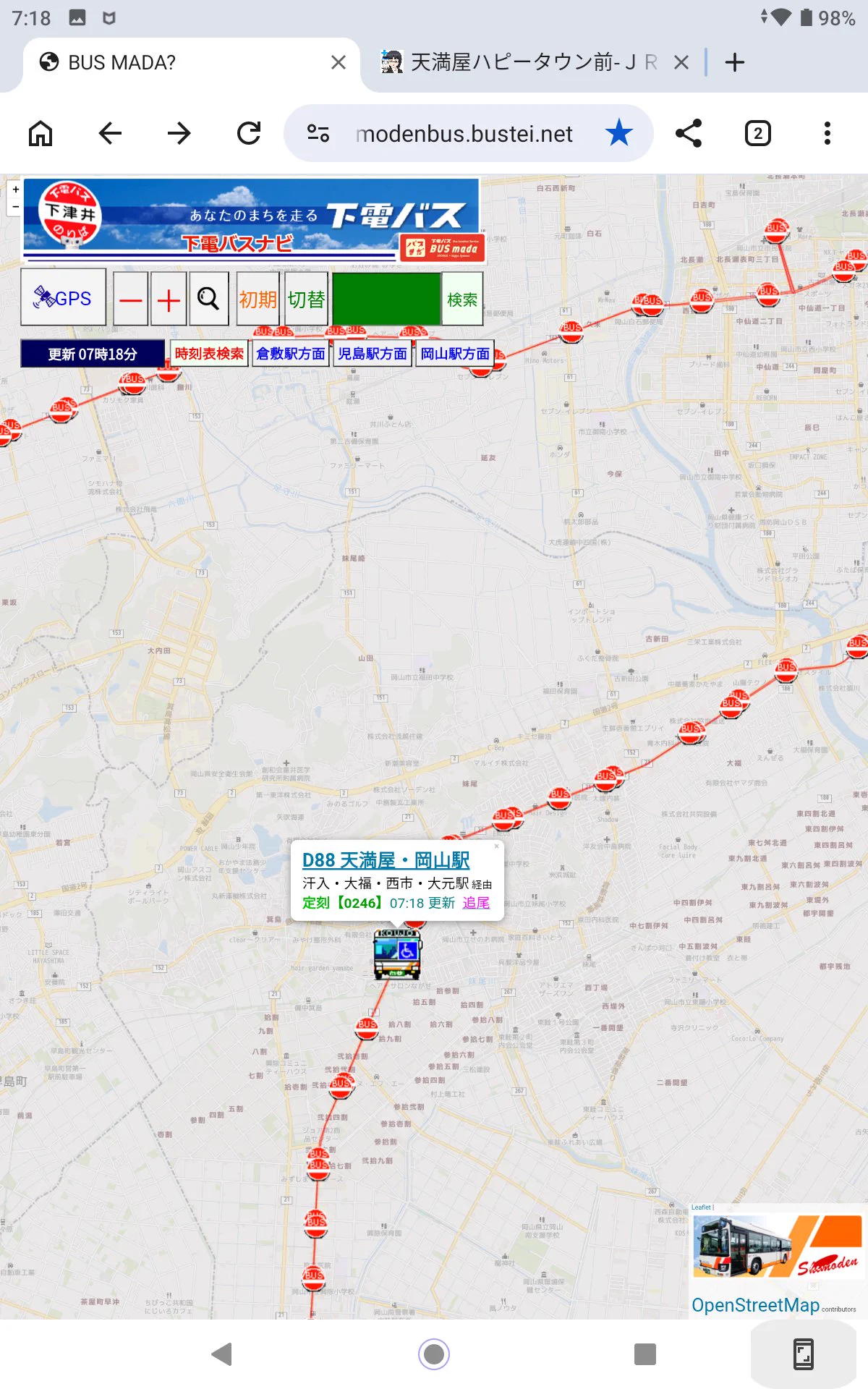868x1389 pixels.
Task: Tap the green search input box
Action: [x=386, y=299]
